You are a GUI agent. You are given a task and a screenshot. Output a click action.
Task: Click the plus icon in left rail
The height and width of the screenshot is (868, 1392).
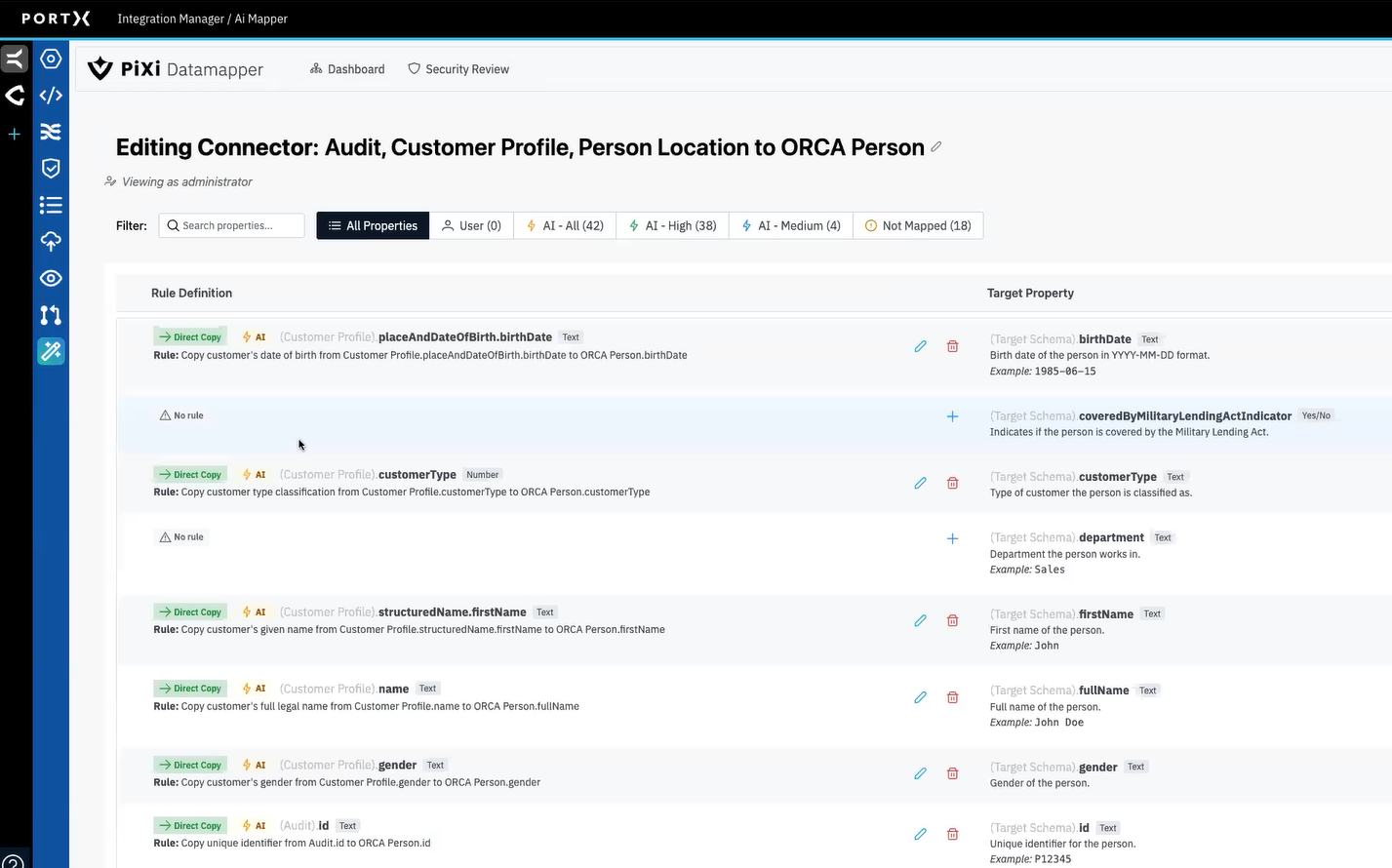tap(15, 135)
